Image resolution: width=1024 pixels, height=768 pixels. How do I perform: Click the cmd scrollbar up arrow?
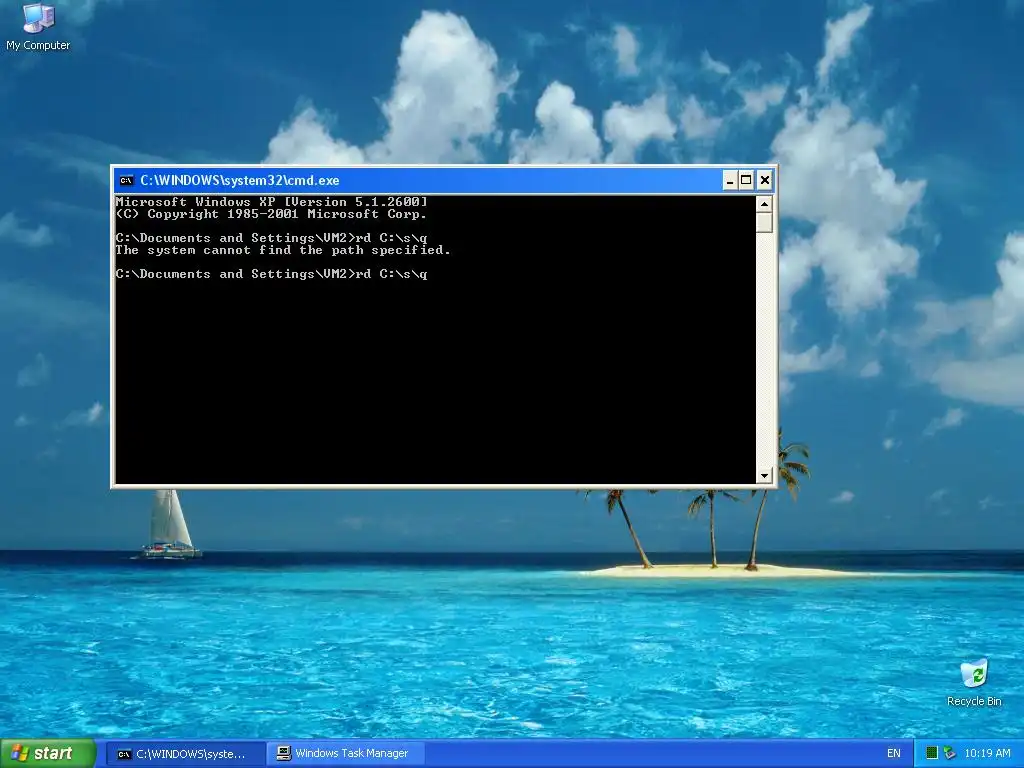click(764, 204)
